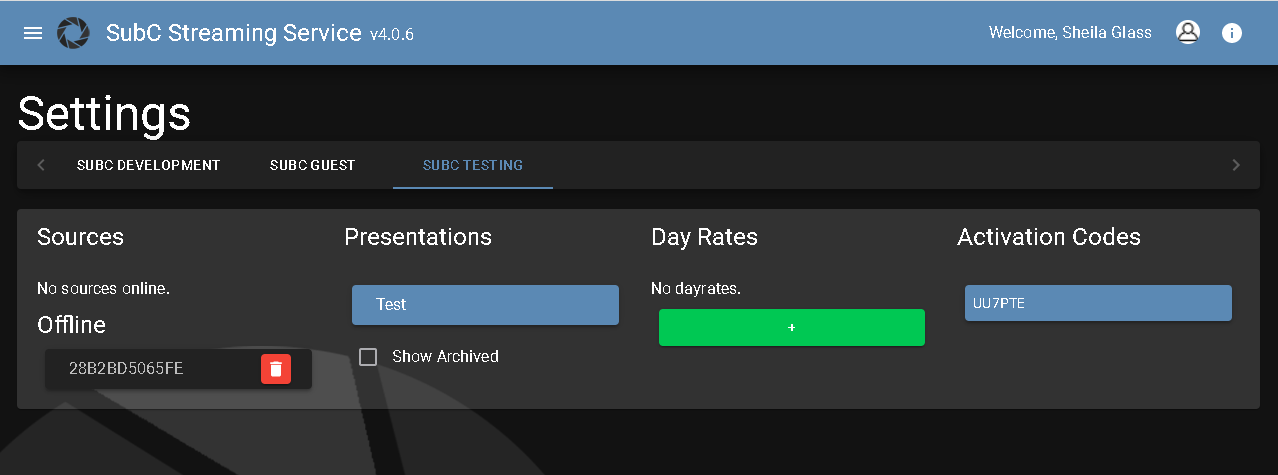This screenshot has width=1278, height=475.
Task: Open the Test presentation
Action: 485,305
